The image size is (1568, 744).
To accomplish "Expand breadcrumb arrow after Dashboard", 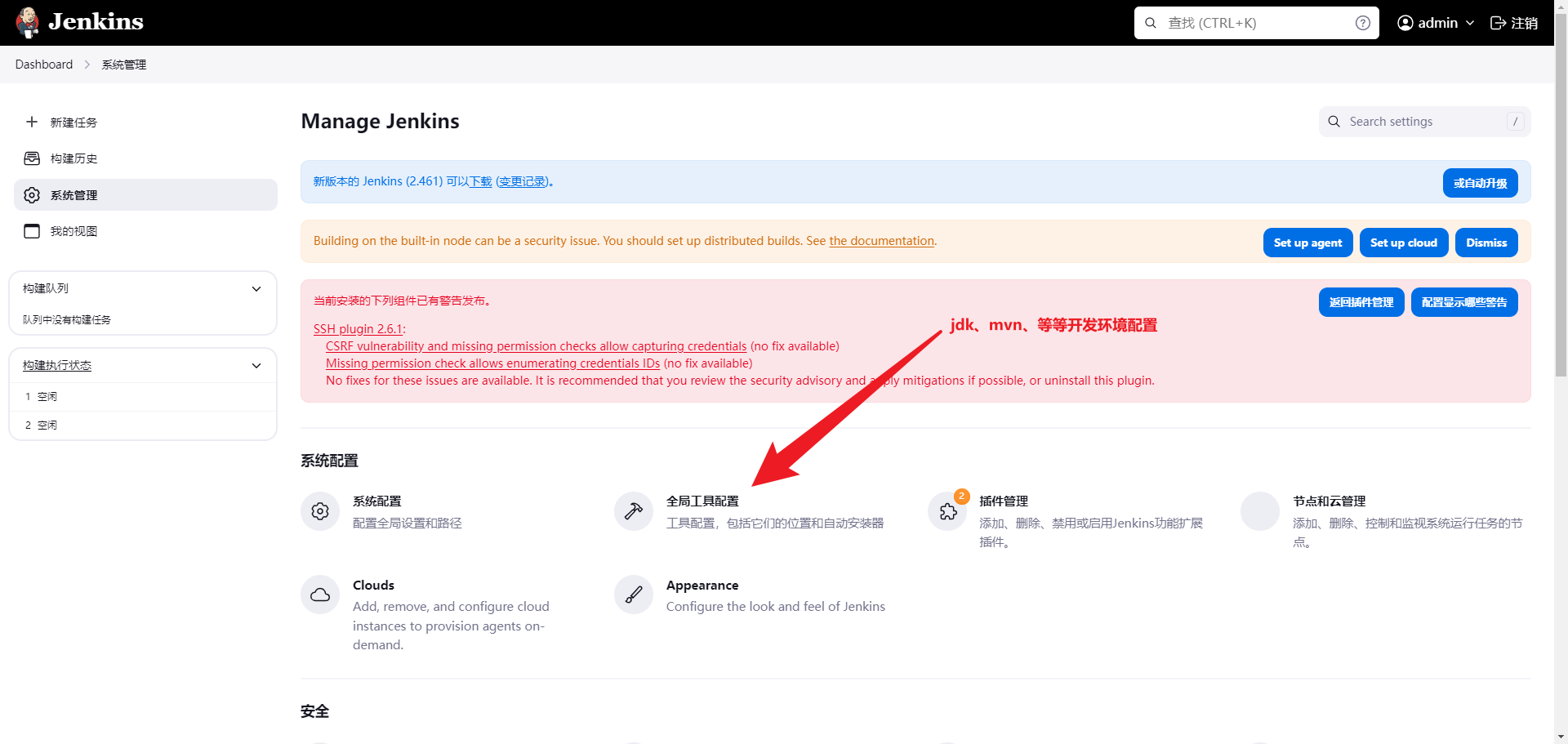I will [87, 65].
